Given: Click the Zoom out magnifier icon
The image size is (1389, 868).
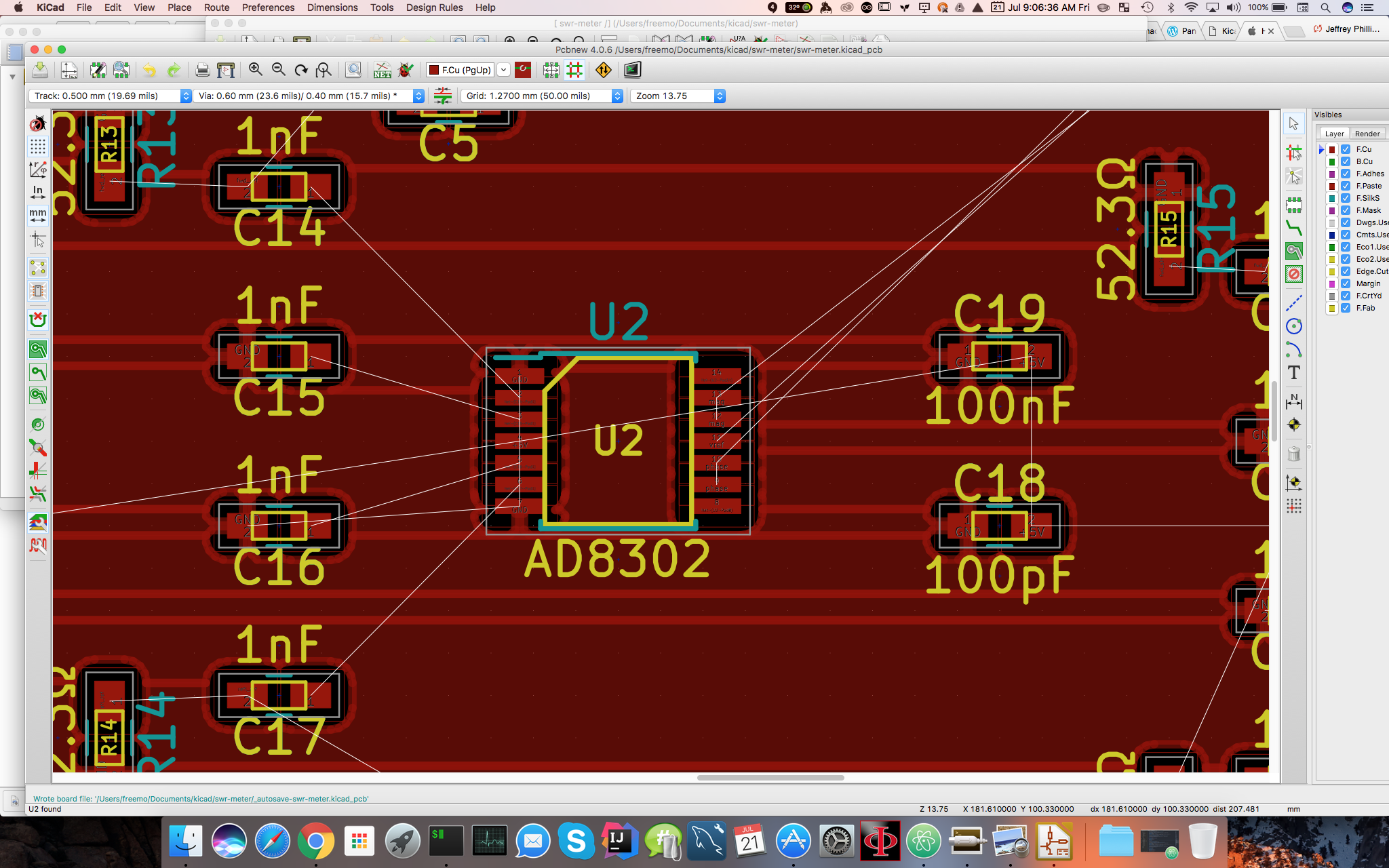Looking at the screenshot, I should [x=278, y=70].
